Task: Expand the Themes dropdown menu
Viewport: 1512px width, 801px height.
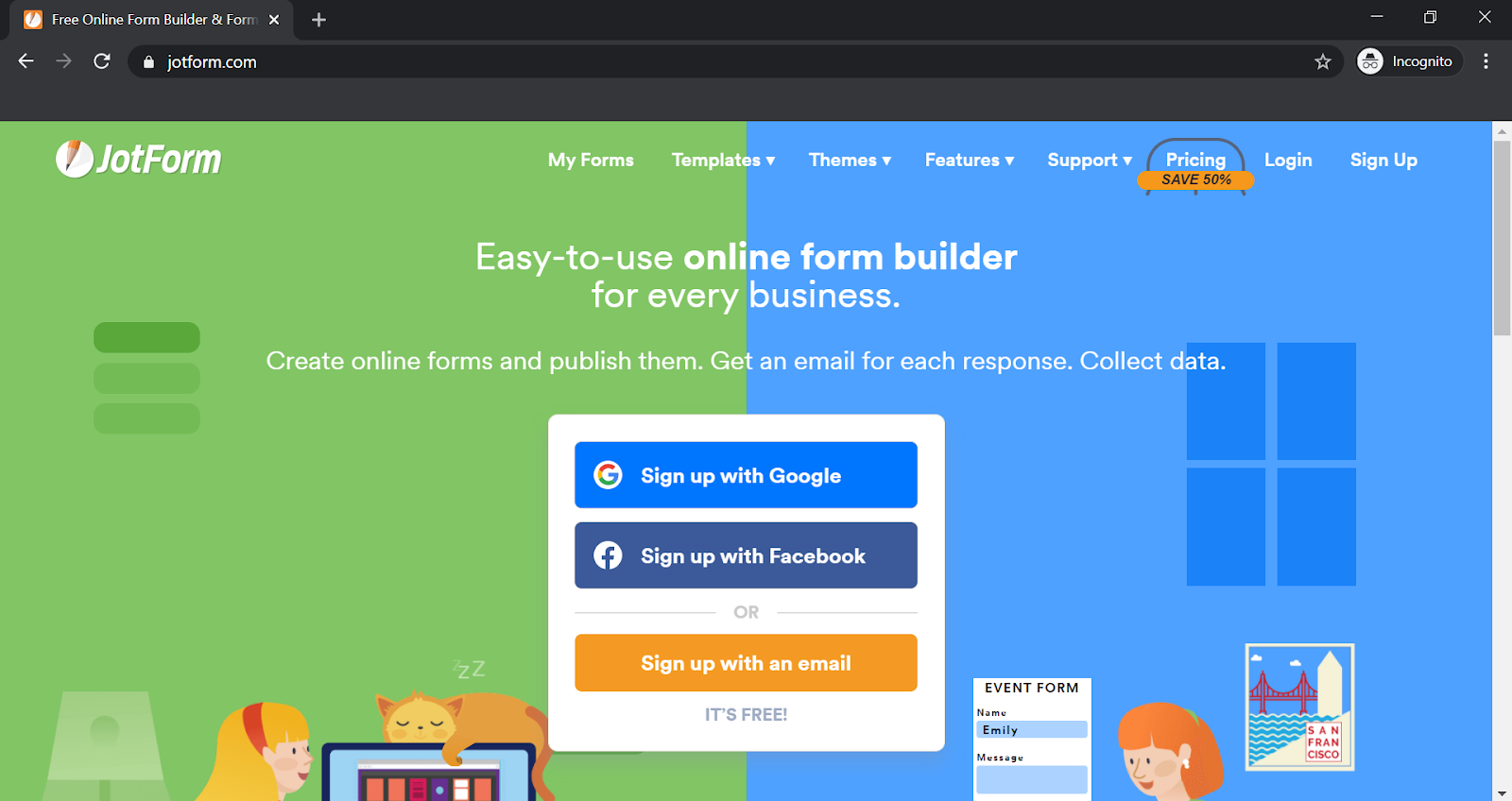Action: coord(850,160)
